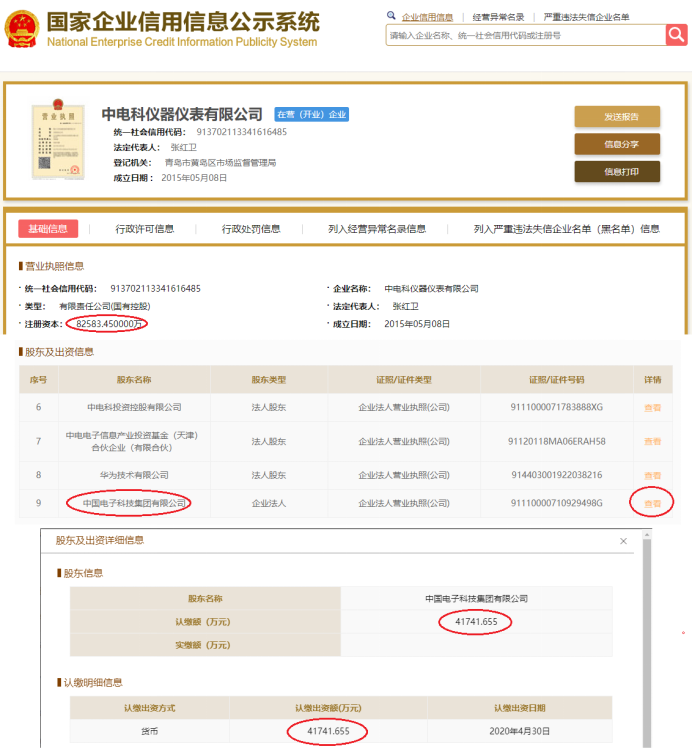The height and width of the screenshot is (749, 692).
Task: Click the registration authority 青岛市黄岛区市场监督管理局
Action: click(220, 162)
